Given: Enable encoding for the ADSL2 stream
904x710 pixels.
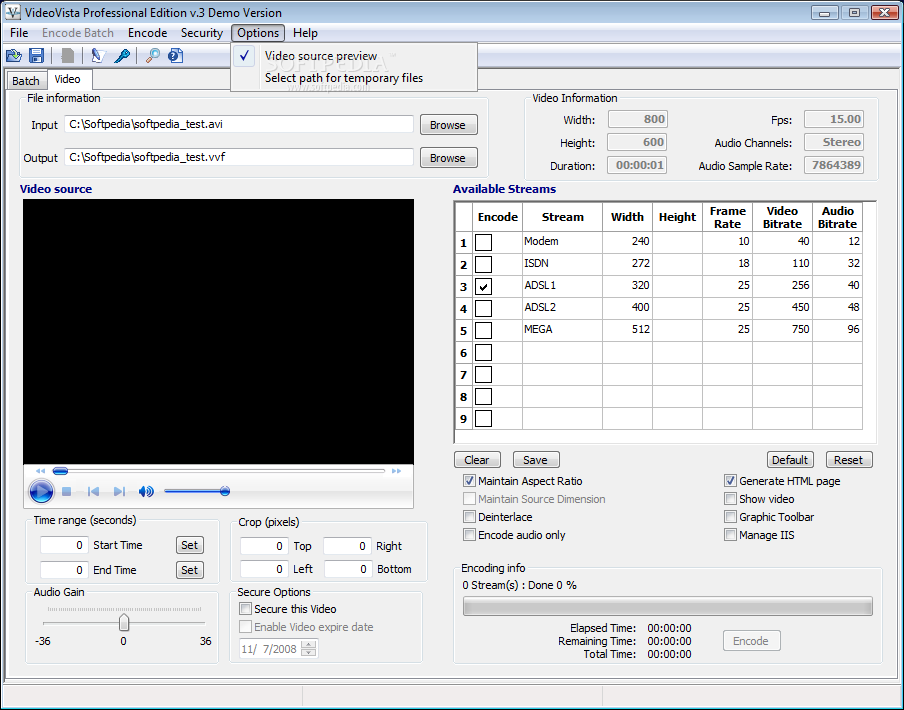Looking at the screenshot, I should pos(483,308).
